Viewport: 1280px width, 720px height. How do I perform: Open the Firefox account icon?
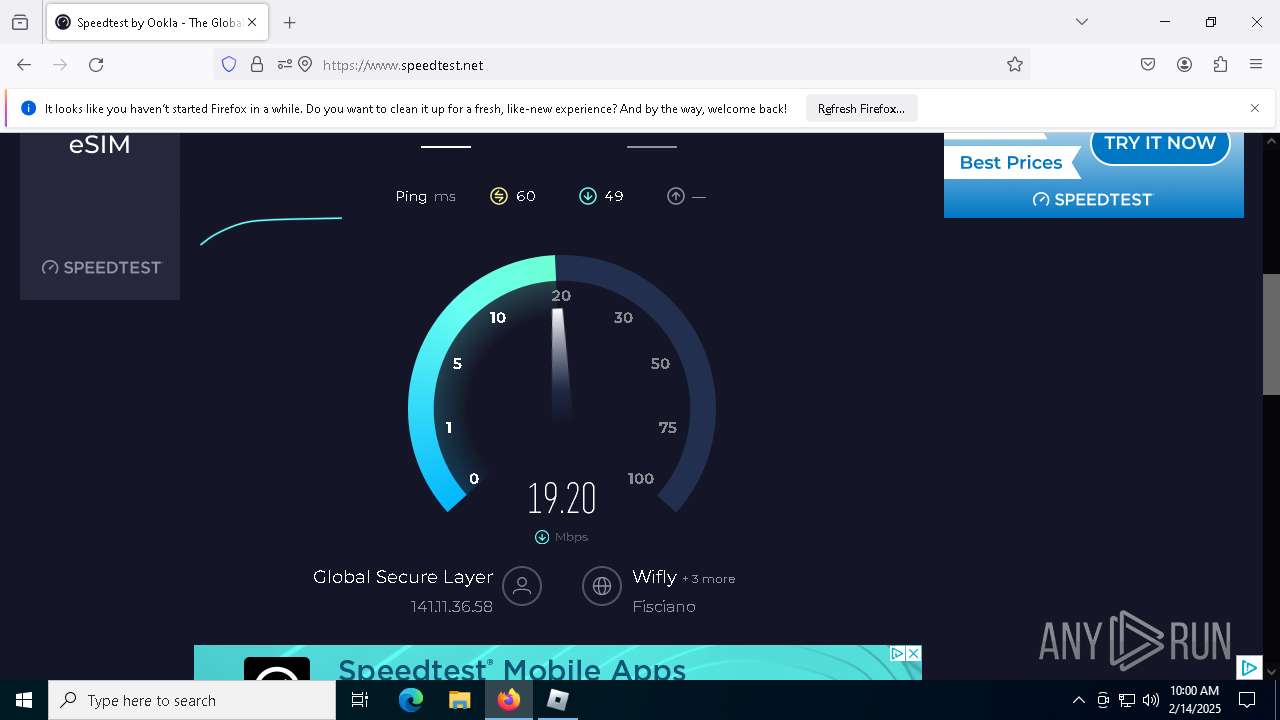1184,64
